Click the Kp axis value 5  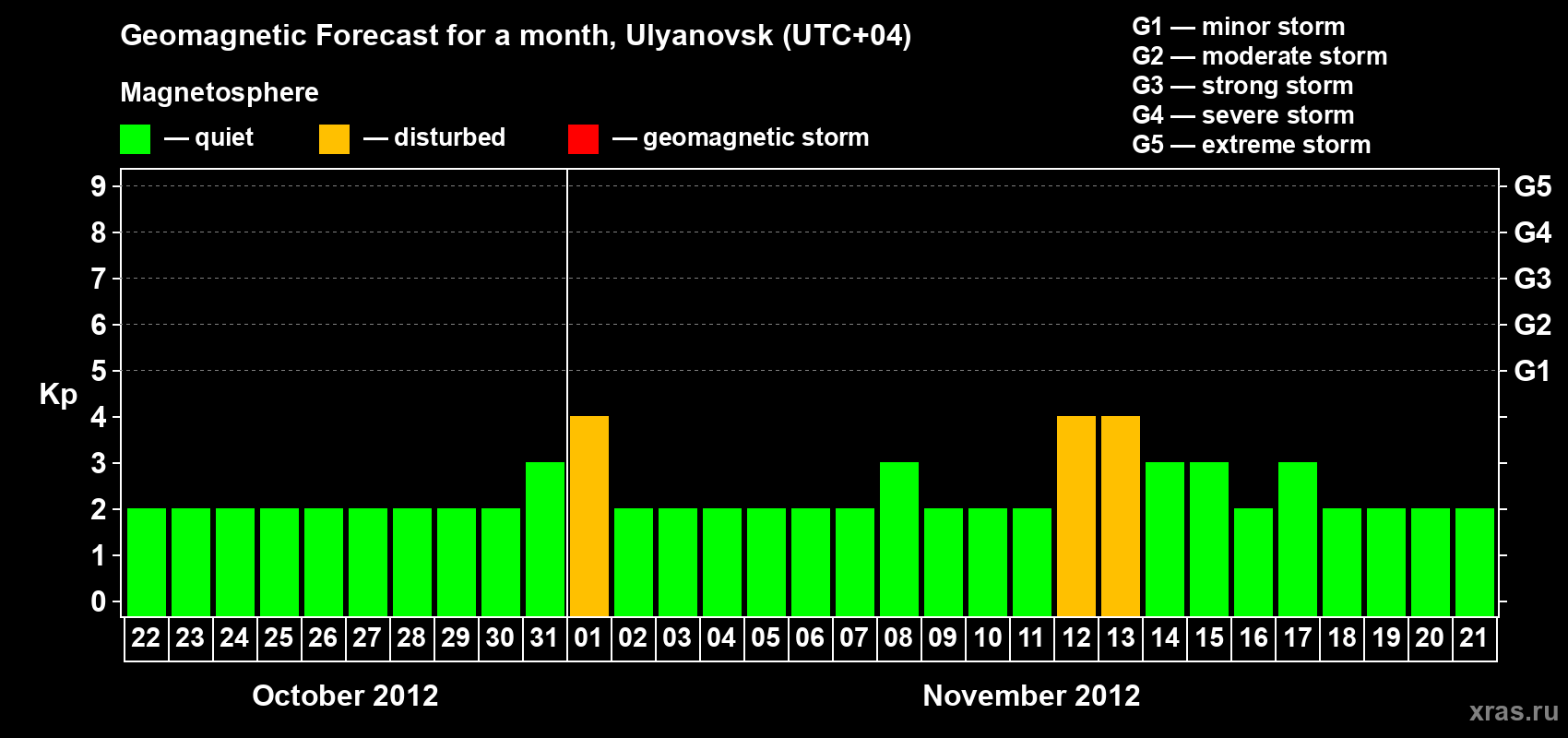pyautogui.click(x=99, y=371)
